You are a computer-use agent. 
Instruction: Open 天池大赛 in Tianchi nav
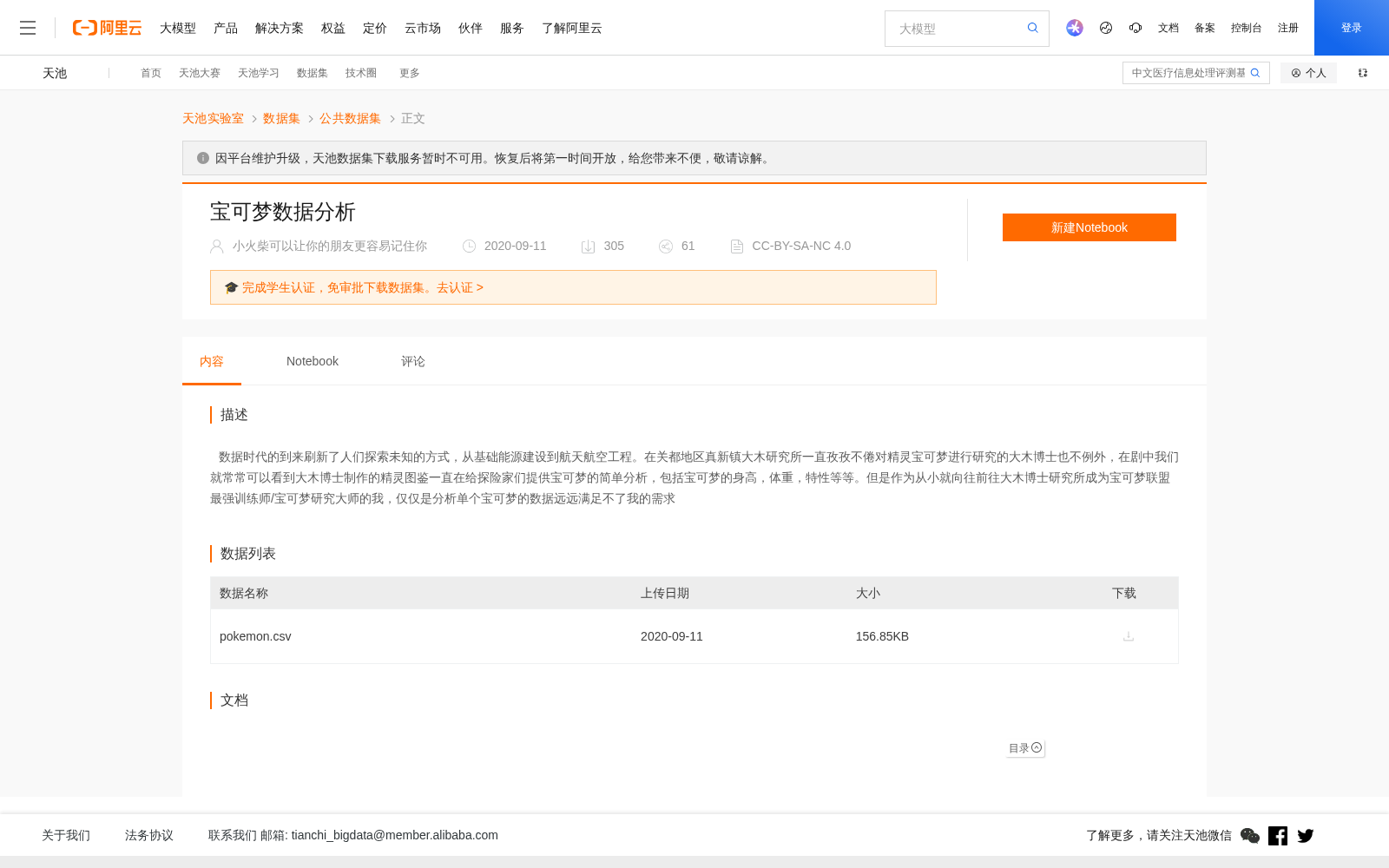click(200, 73)
